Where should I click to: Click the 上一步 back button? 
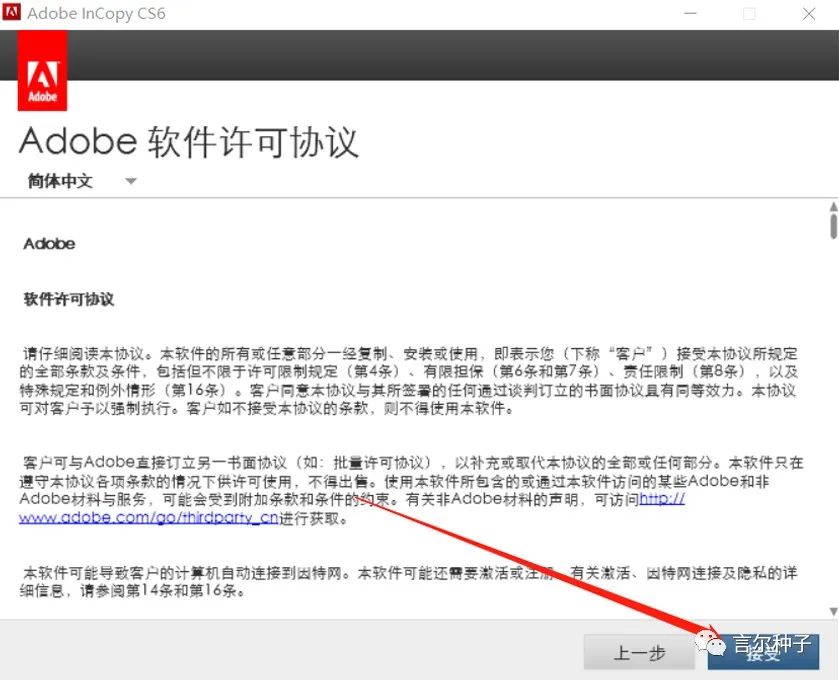[639, 652]
